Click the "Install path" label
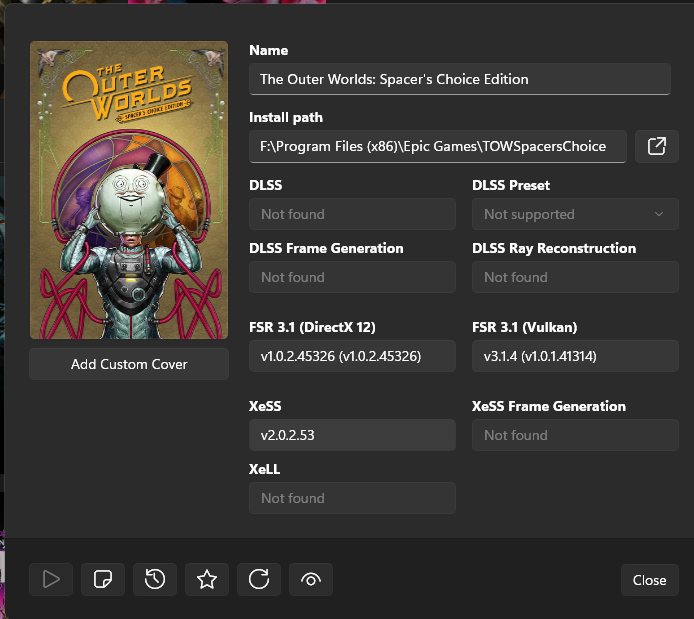Screen dimensions: 694x619 tap(286, 117)
